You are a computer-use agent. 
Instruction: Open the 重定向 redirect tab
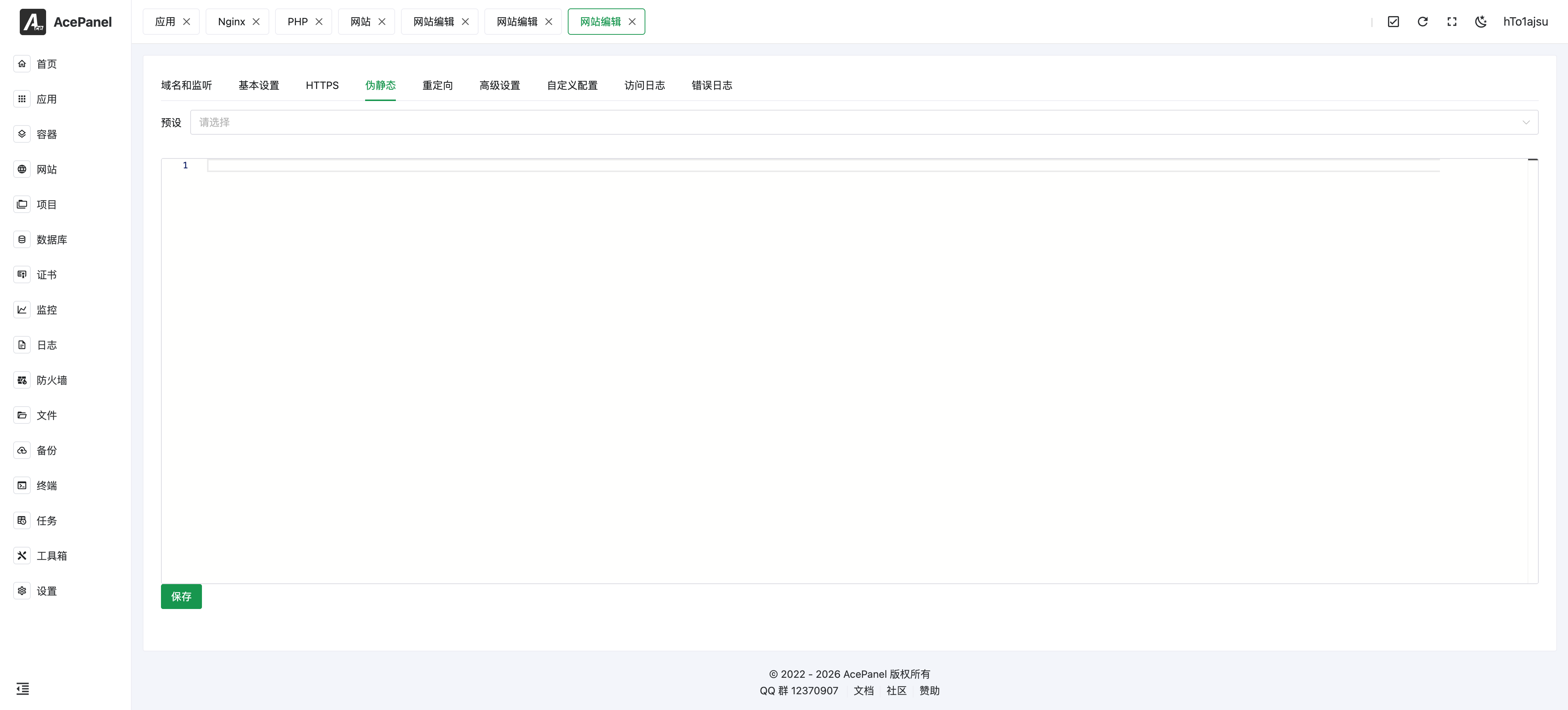coord(438,85)
